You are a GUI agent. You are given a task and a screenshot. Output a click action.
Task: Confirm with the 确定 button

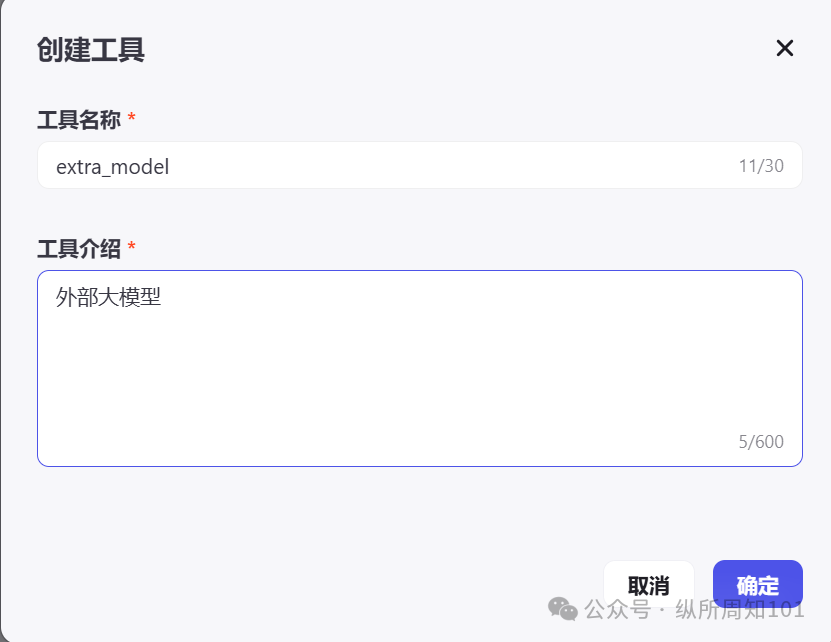(x=757, y=585)
